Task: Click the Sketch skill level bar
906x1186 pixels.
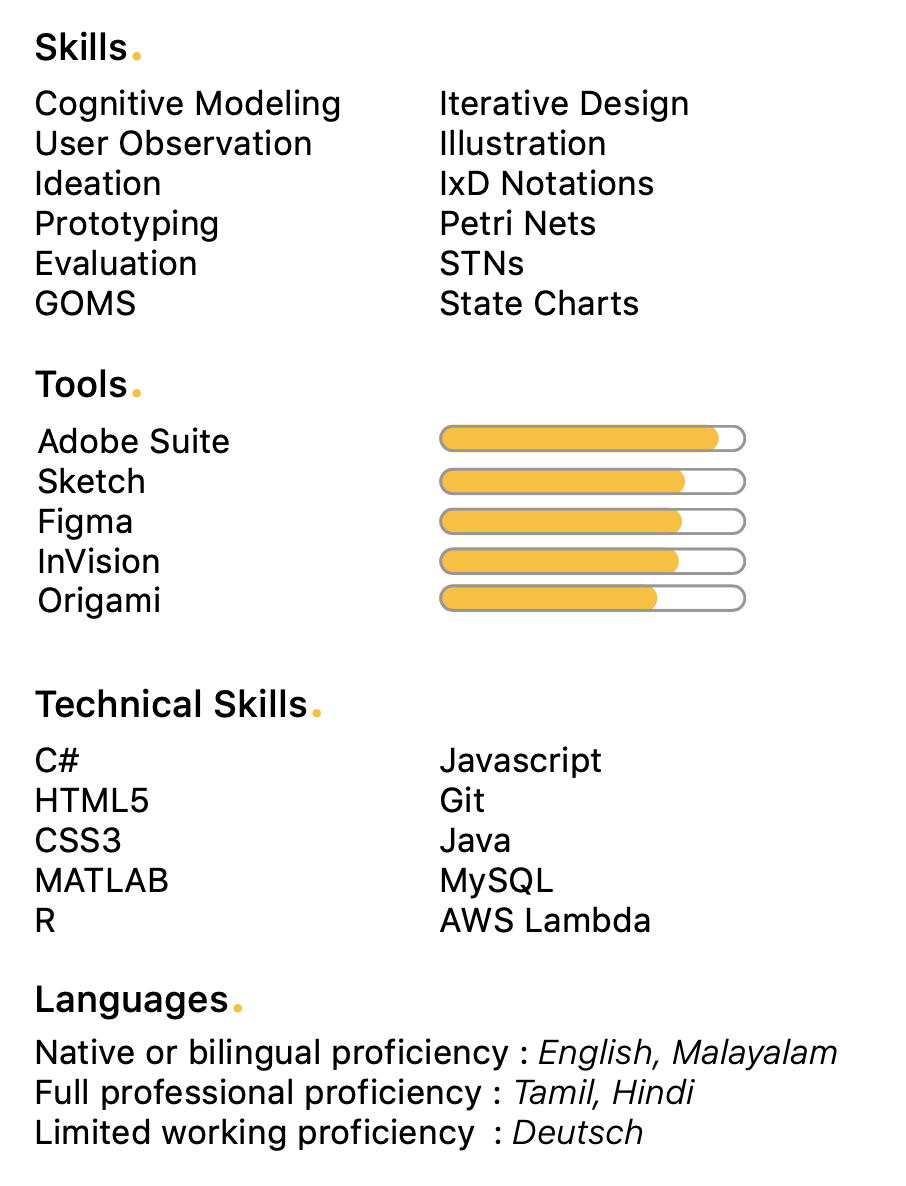Action: [592, 481]
